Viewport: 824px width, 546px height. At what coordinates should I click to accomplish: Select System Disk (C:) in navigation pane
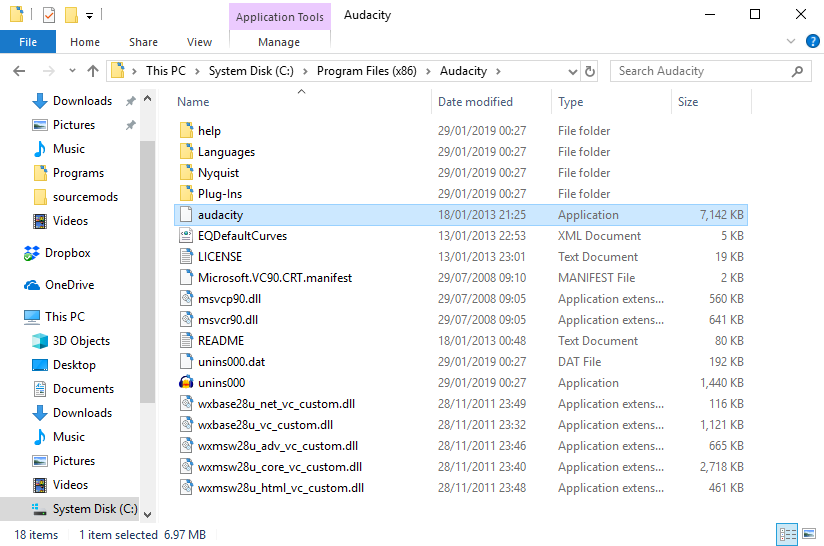(x=69, y=509)
